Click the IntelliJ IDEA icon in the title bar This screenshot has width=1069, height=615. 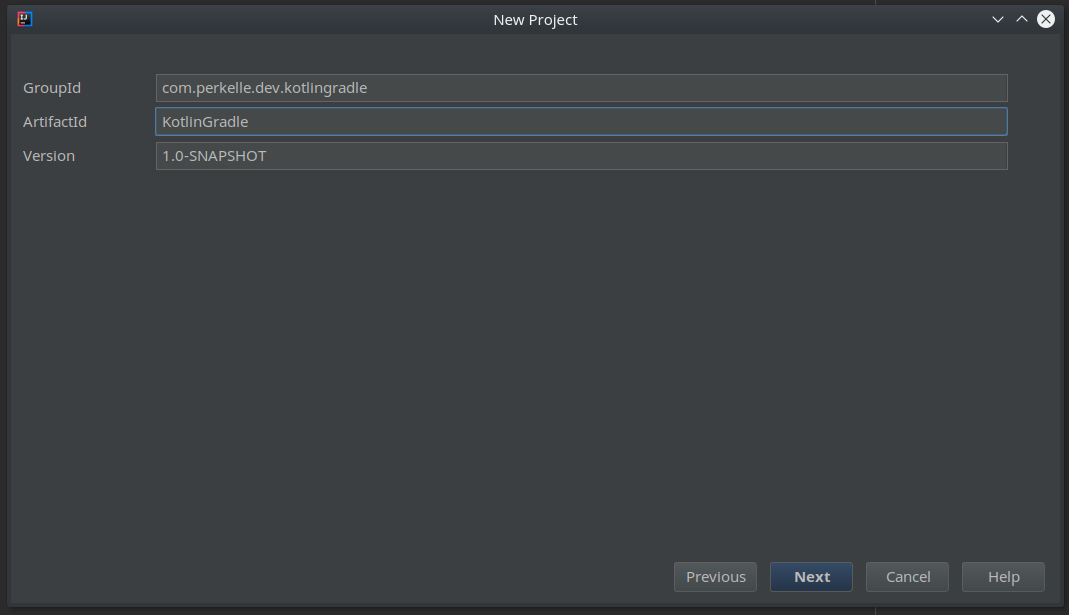click(x=24, y=18)
